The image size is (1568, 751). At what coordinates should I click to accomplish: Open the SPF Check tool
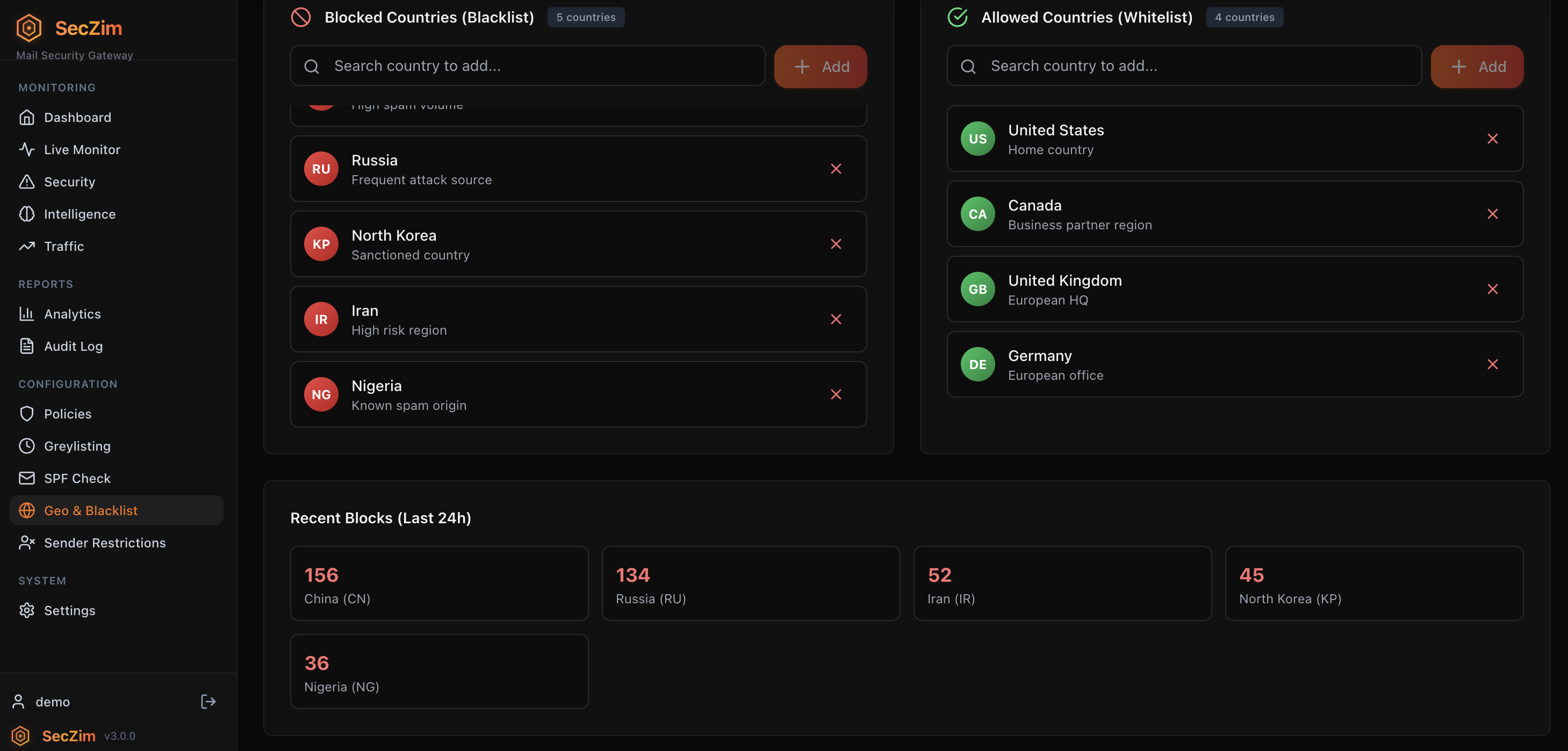tap(77, 478)
